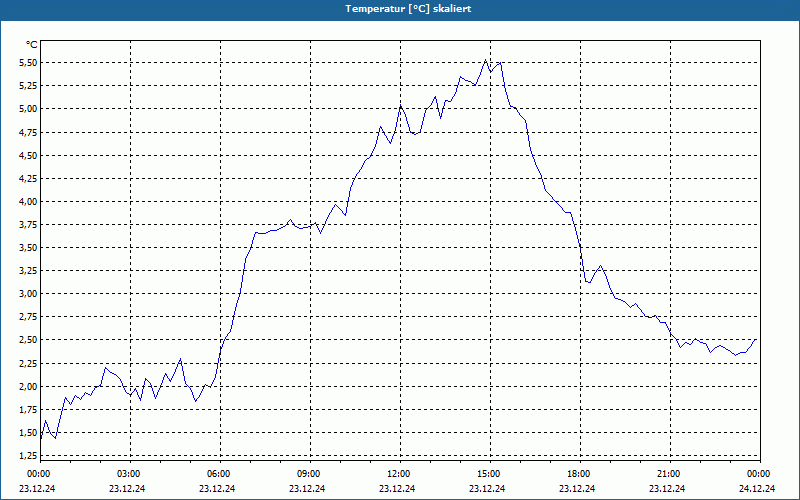Select the "1,50" y-axis label
This screenshot has width=800, height=500.
[28, 433]
